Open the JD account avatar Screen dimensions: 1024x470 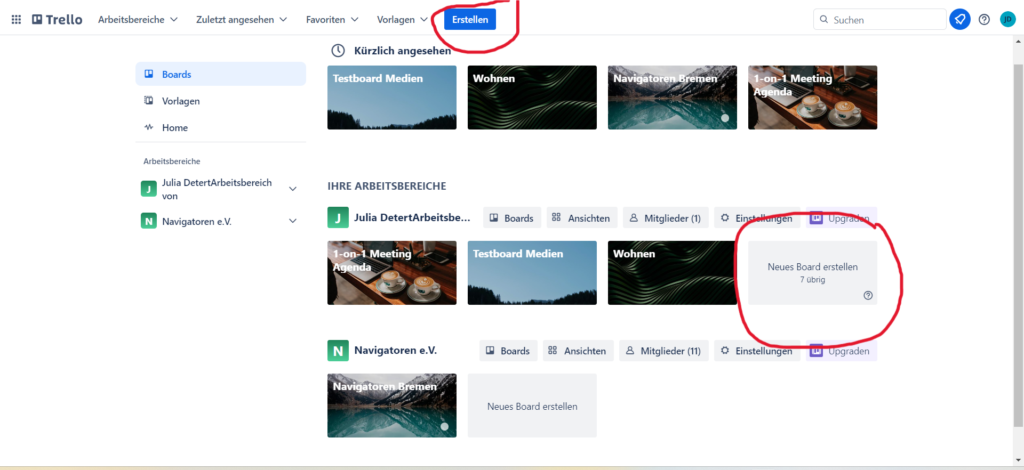[x=1008, y=20]
